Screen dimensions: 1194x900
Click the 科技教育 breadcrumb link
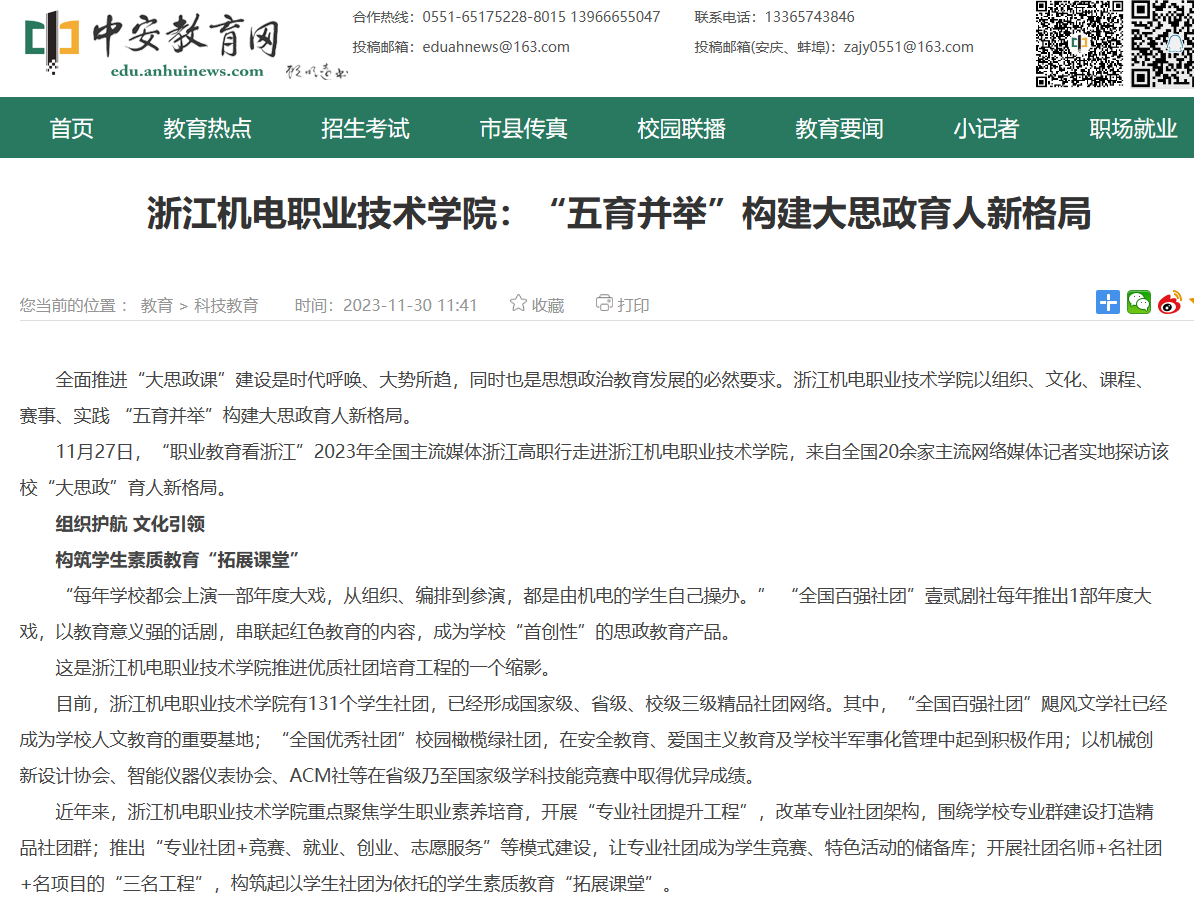point(226,306)
